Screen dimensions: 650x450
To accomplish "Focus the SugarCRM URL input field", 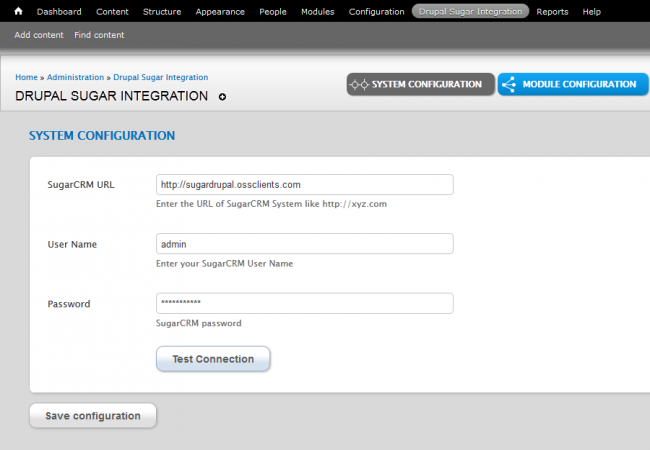I will [x=305, y=184].
